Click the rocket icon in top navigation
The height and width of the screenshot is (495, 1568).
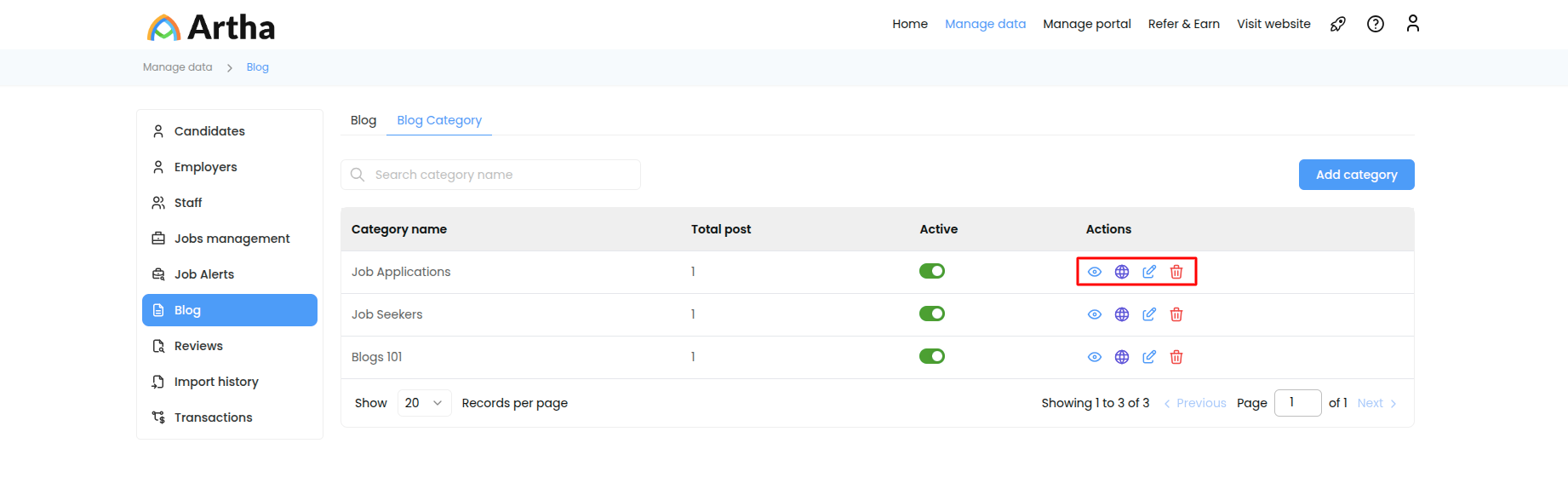tap(1337, 24)
